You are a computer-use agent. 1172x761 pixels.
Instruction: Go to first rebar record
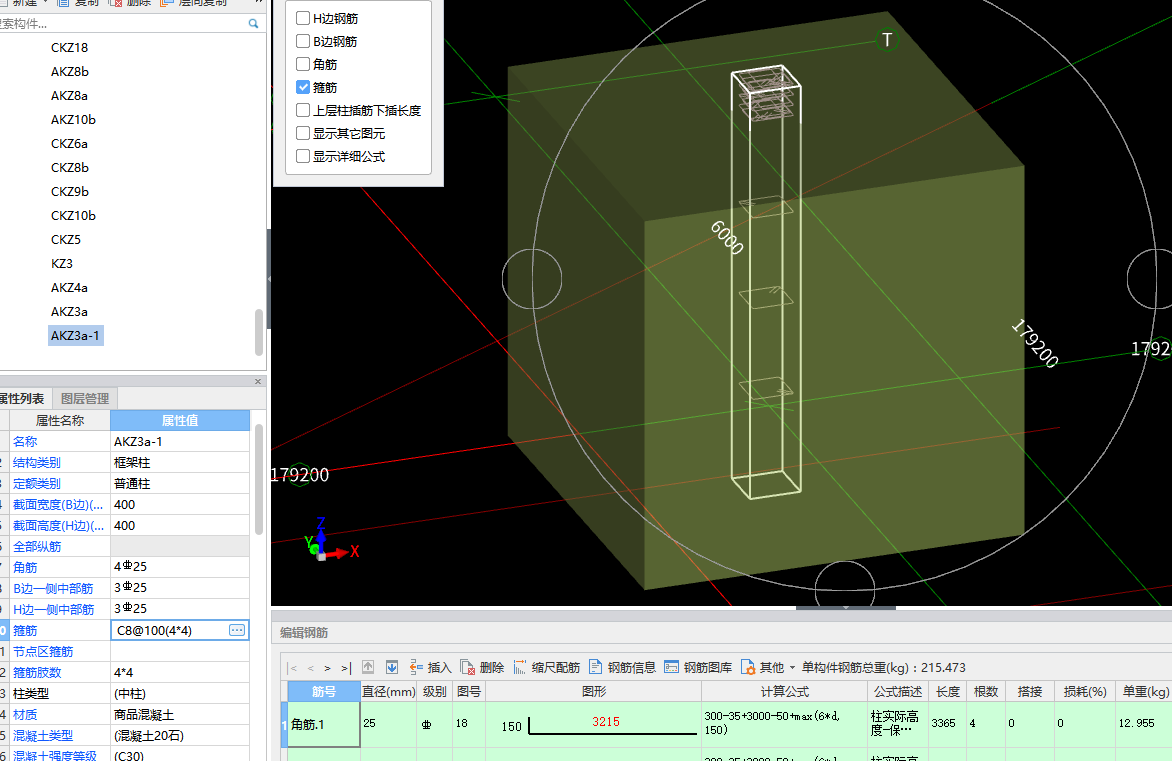(293, 668)
